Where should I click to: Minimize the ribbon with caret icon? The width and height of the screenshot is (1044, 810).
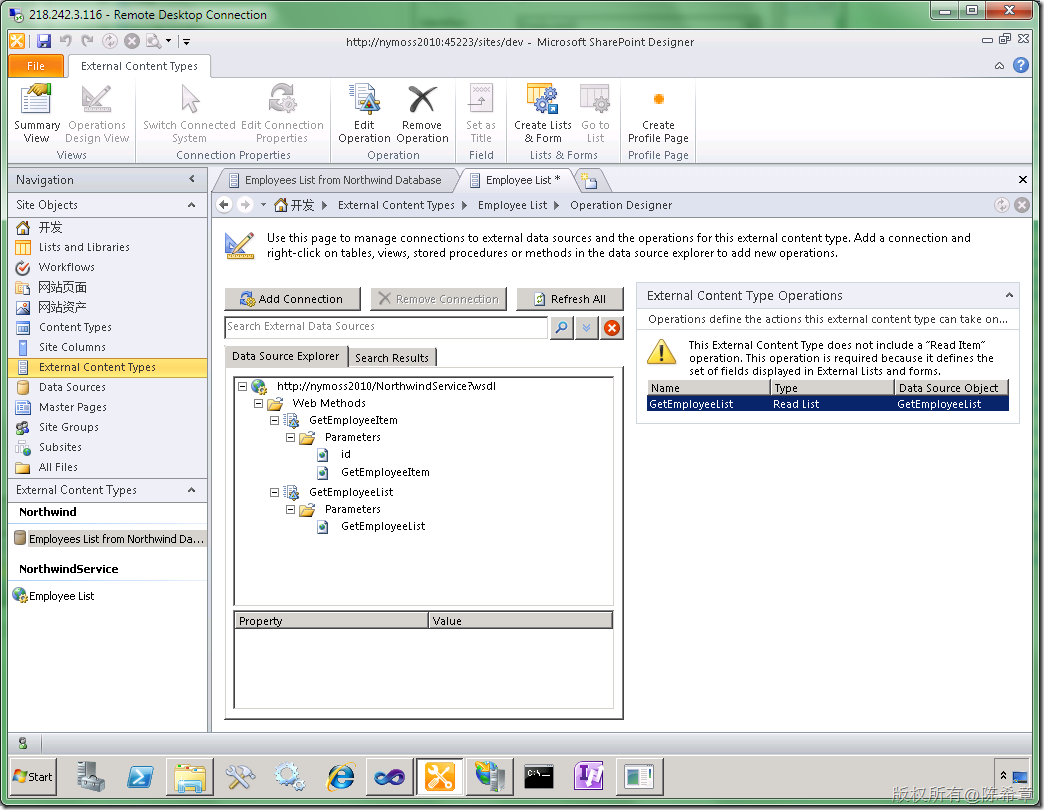click(x=999, y=65)
